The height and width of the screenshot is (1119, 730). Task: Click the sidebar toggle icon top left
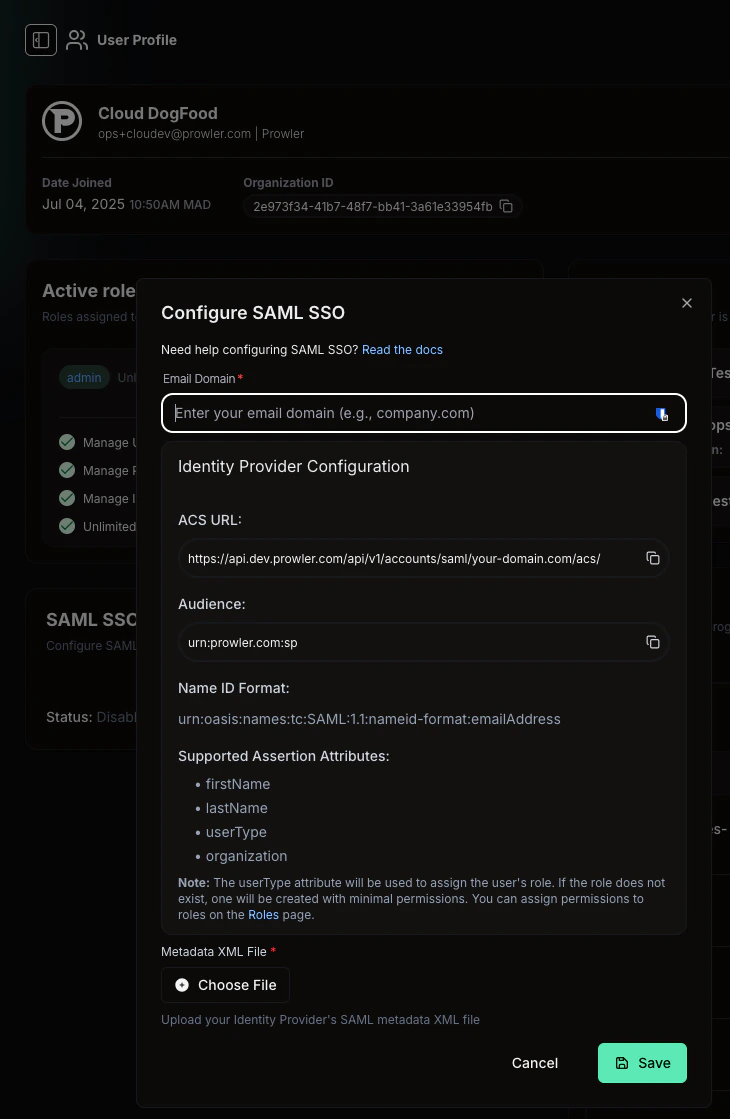coord(40,40)
